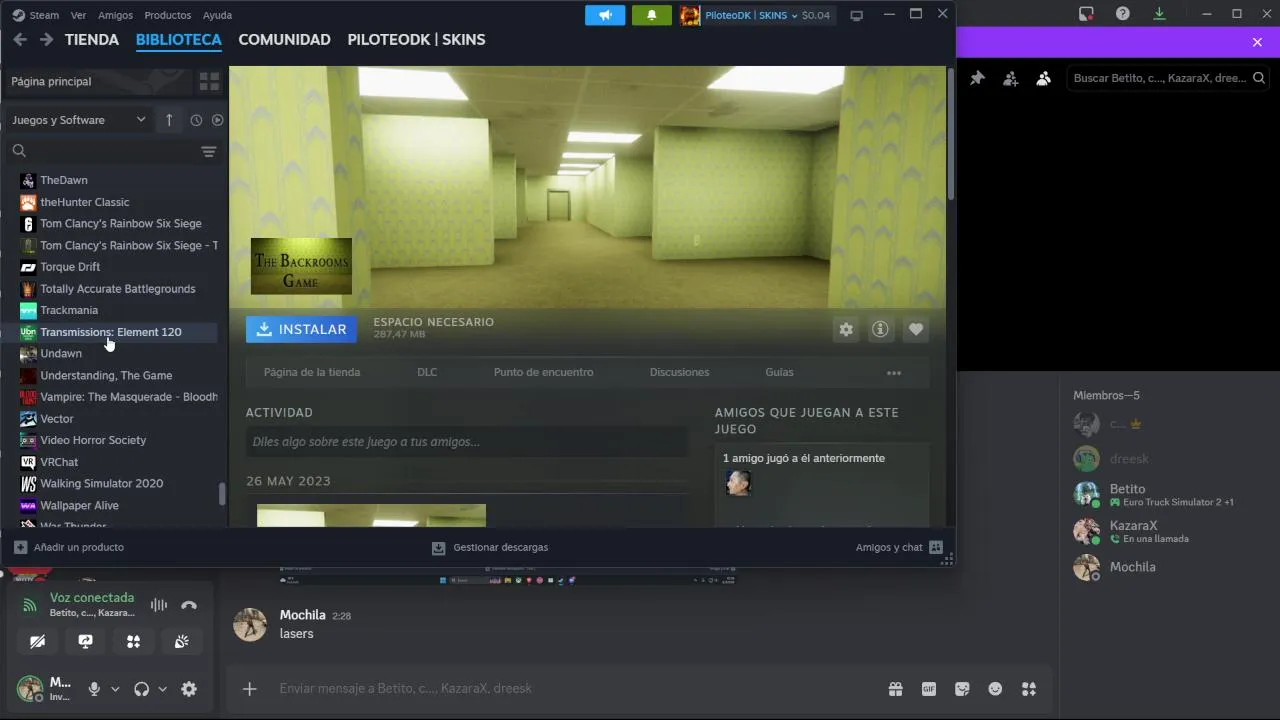This screenshot has height=720, width=1280.
Task: Open Amigos menu
Action: [x=116, y=15]
